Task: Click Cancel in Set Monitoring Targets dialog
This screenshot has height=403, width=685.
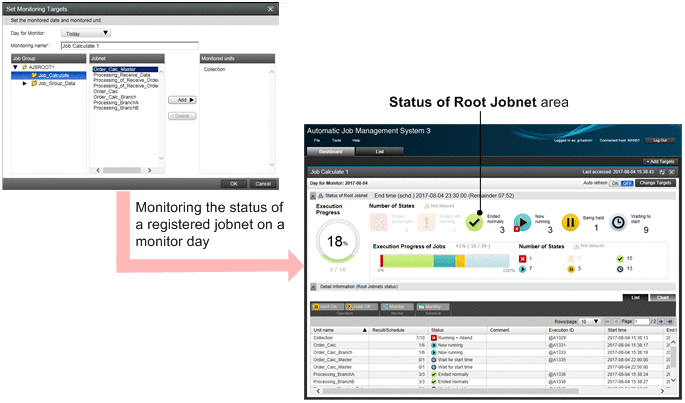Action: (x=263, y=184)
